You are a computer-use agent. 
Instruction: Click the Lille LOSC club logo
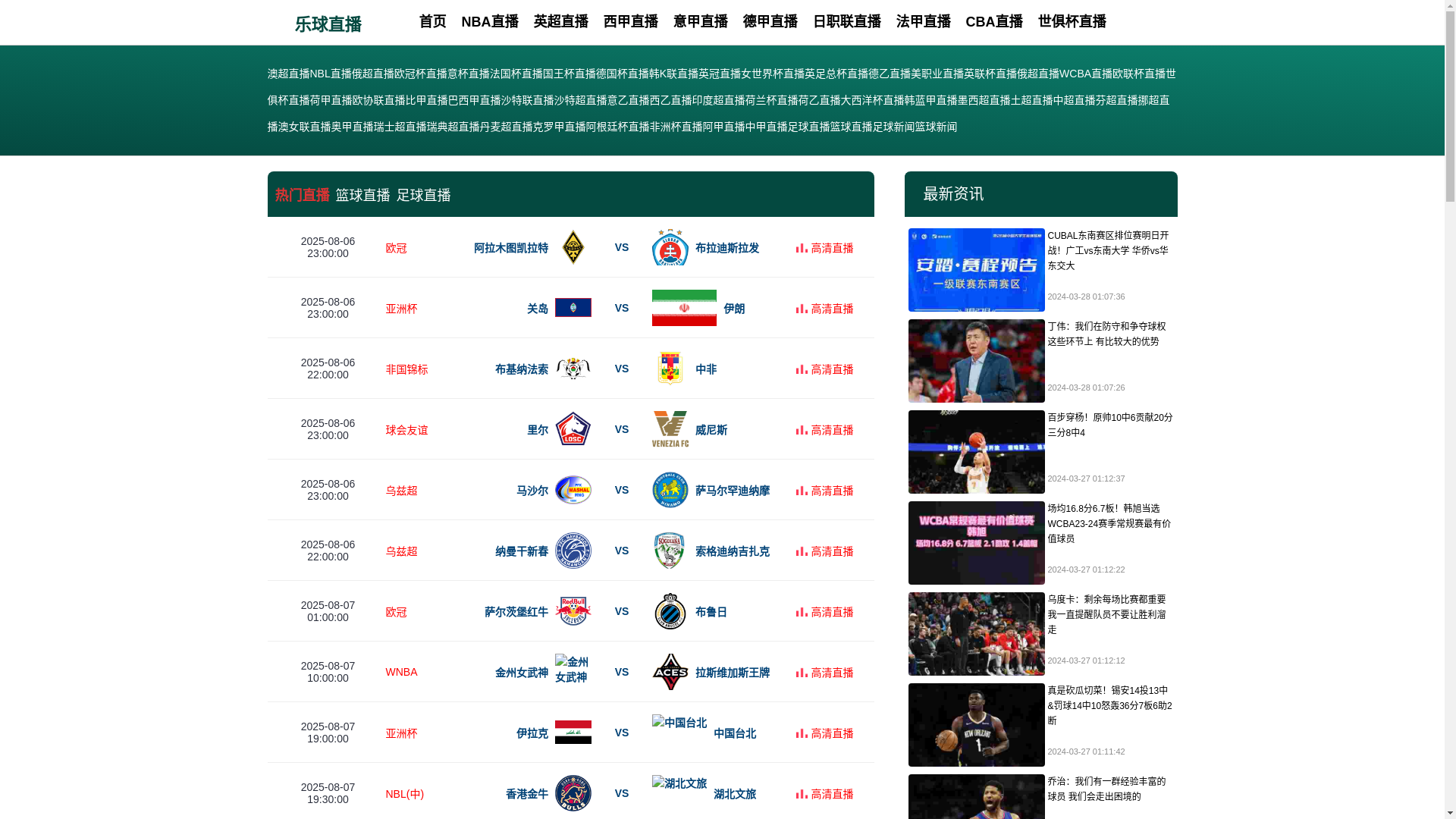point(573,429)
